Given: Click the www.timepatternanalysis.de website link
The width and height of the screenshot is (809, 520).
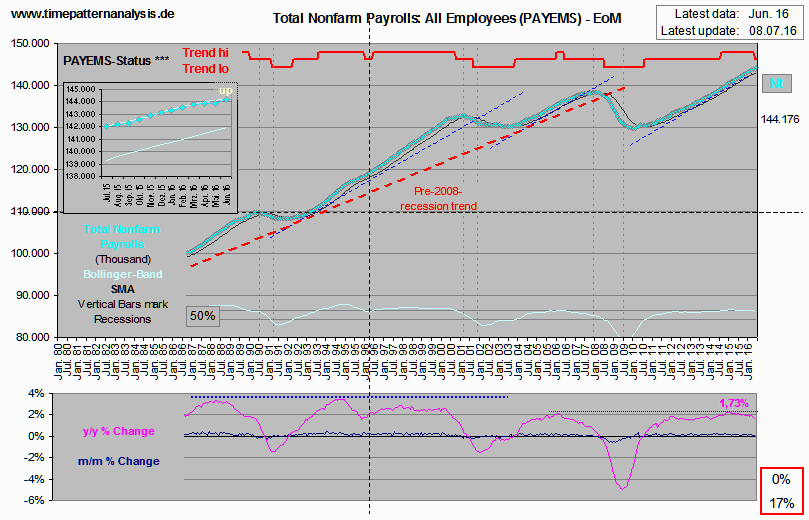Looking at the screenshot, I should pos(92,13).
